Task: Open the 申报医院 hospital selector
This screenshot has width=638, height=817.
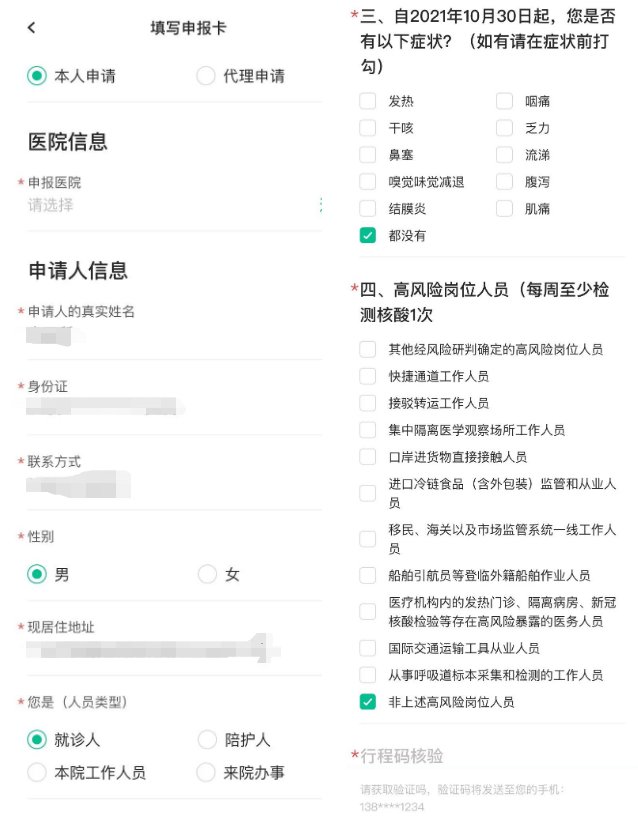Action: coord(170,205)
